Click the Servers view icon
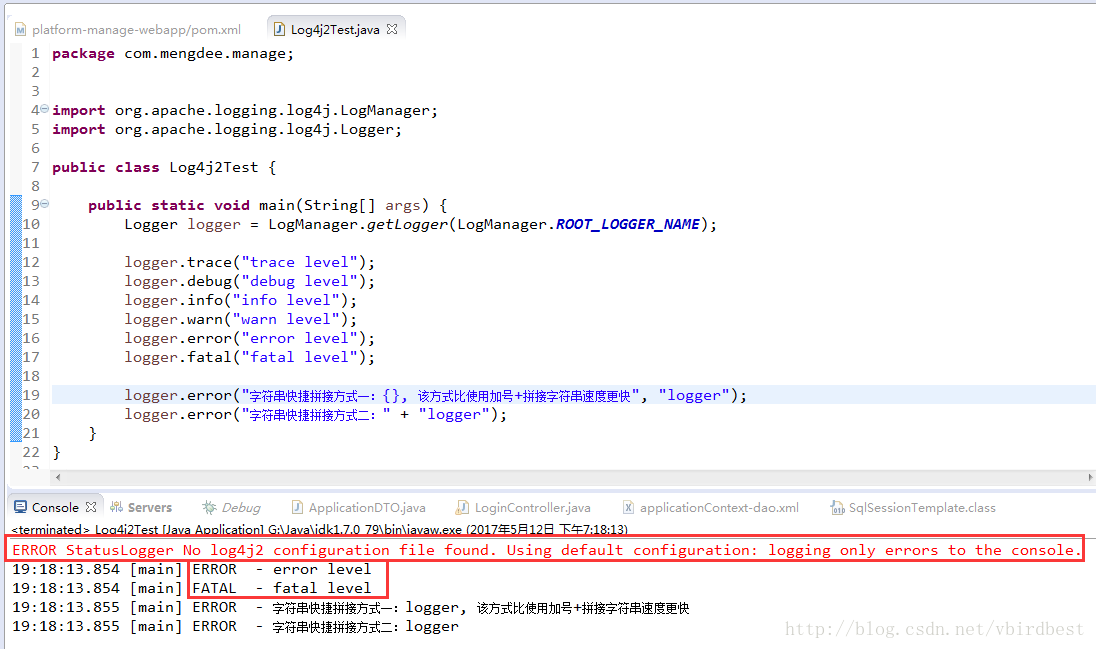This screenshot has width=1096, height=649. click(x=117, y=507)
